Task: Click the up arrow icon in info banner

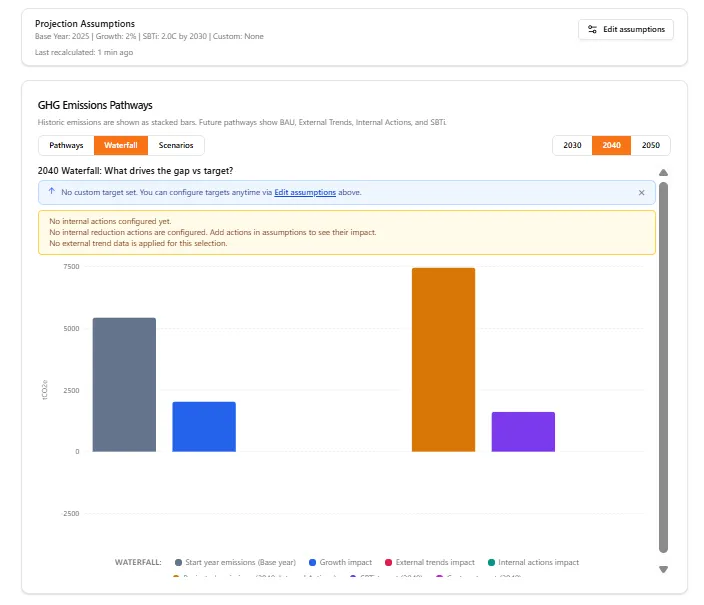Action: click(51, 192)
